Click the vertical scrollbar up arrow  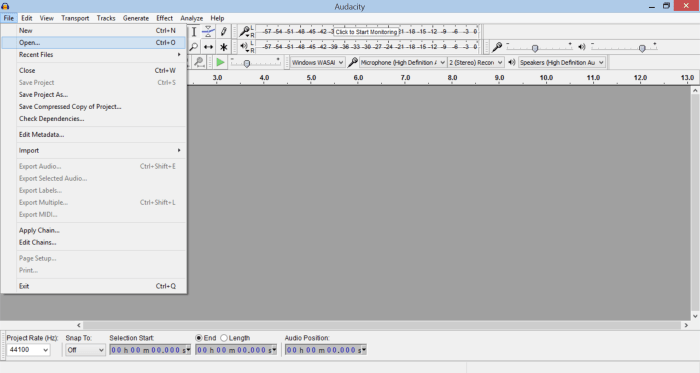click(695, 90)
